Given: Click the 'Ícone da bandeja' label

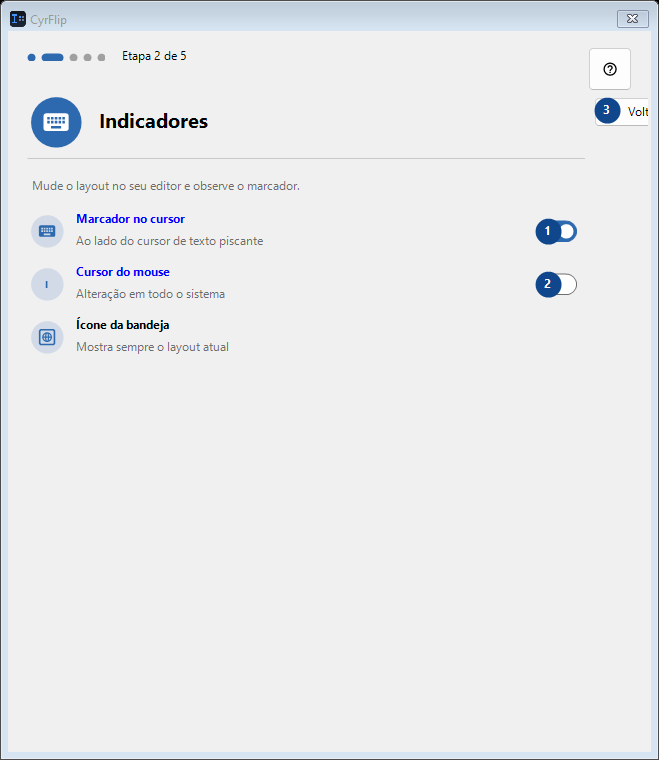Looking at the screenshot, I should (x=123, y=325).
